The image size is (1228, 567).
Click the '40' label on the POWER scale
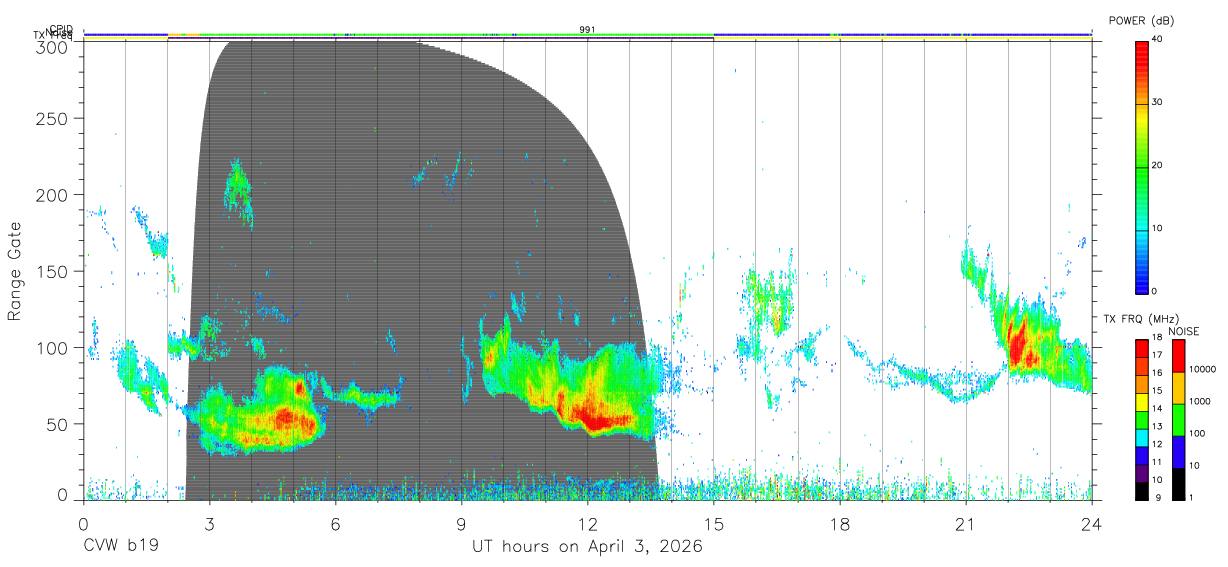click(x=1158, y=40)
